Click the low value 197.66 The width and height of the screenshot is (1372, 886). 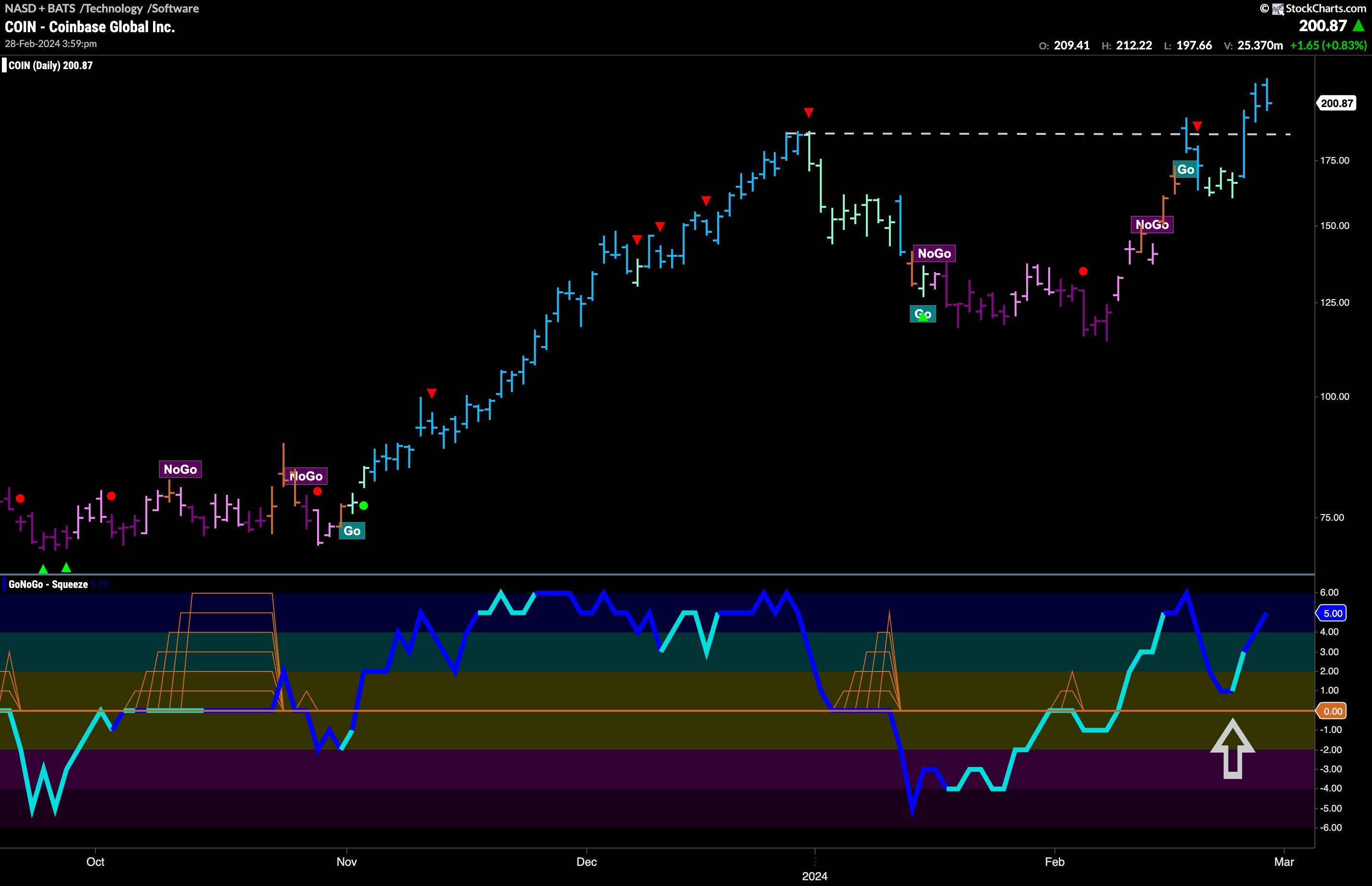pyautogui.click(x=1195, y=46)
